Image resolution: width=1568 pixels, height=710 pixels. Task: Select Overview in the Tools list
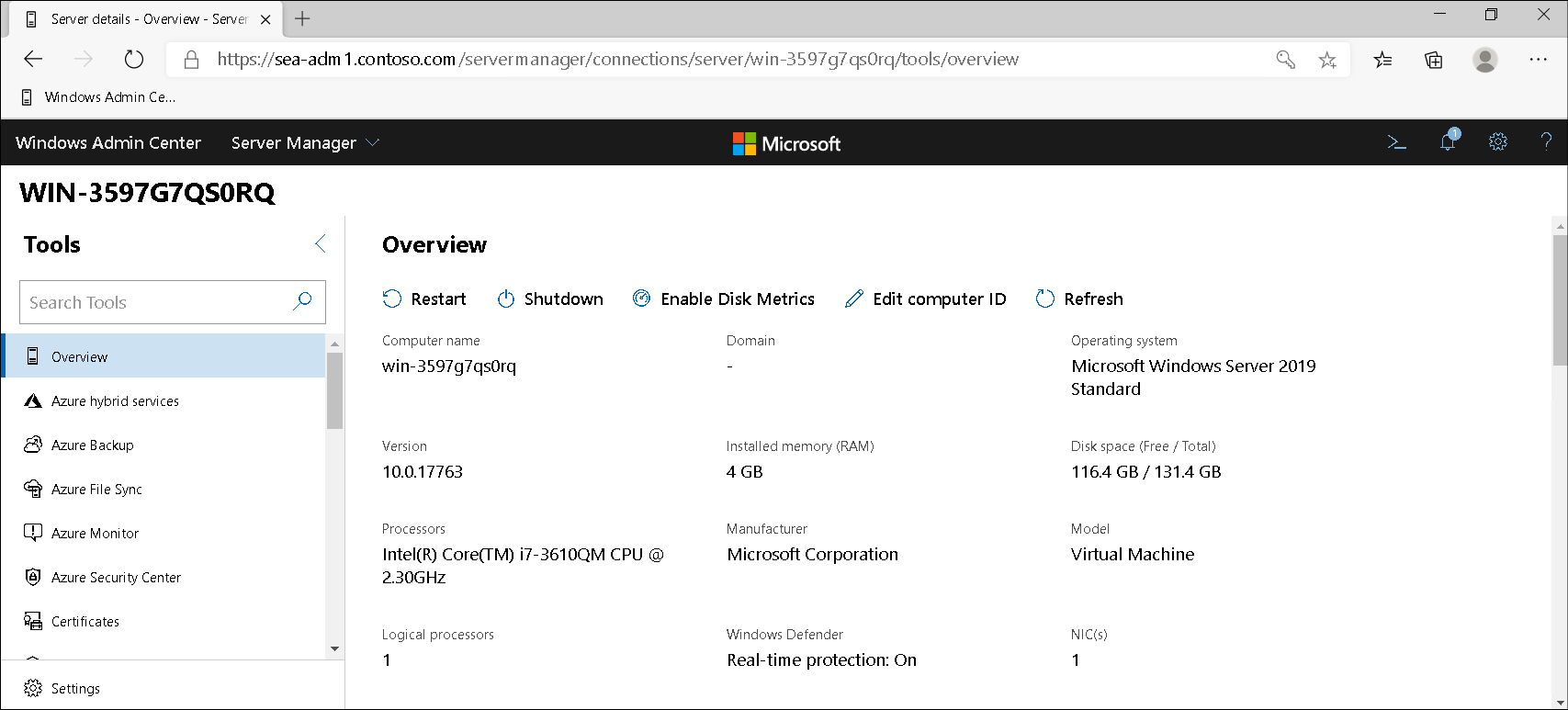164,356
